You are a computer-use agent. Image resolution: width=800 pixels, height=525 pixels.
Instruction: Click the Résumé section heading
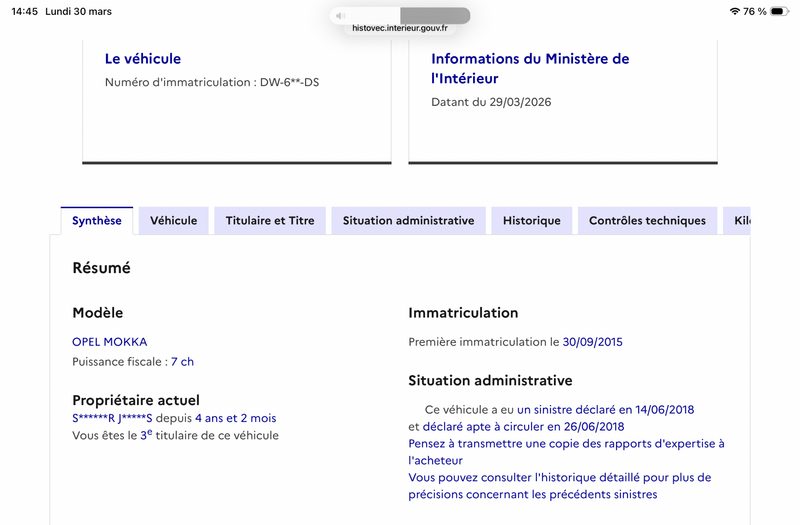coord(102,268)
